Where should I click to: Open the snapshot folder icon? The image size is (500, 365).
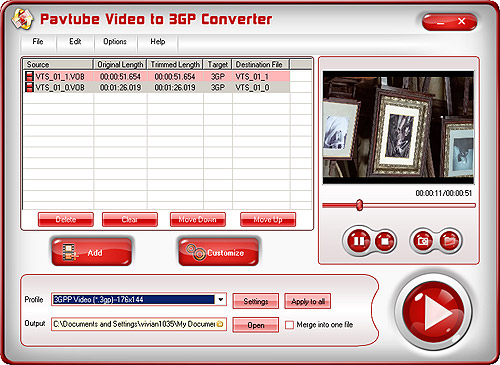[x=449, y=240]
